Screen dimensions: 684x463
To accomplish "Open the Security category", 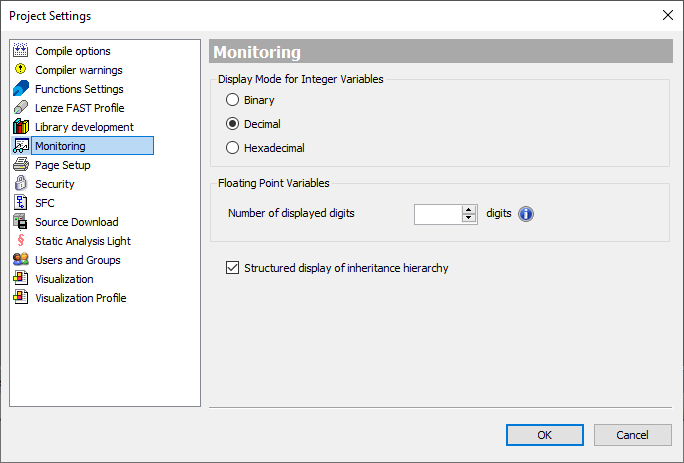I will click(x=55, y=184).
